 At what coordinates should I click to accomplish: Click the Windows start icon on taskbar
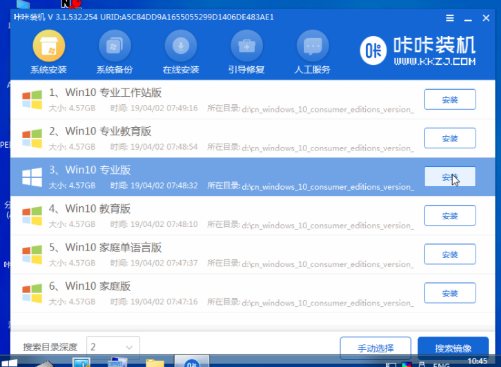[9, 363]
